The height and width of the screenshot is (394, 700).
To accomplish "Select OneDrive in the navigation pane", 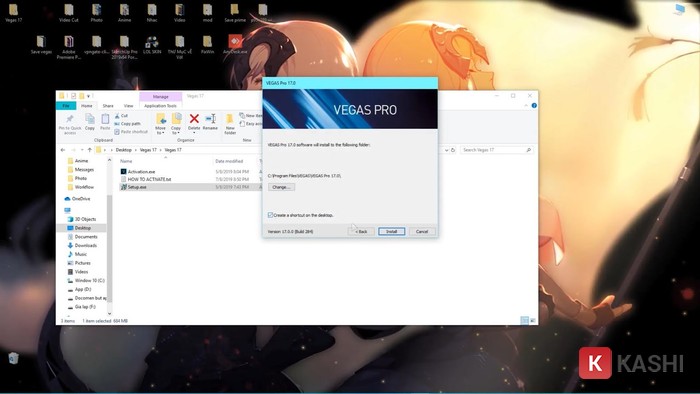I will [81, 199].
